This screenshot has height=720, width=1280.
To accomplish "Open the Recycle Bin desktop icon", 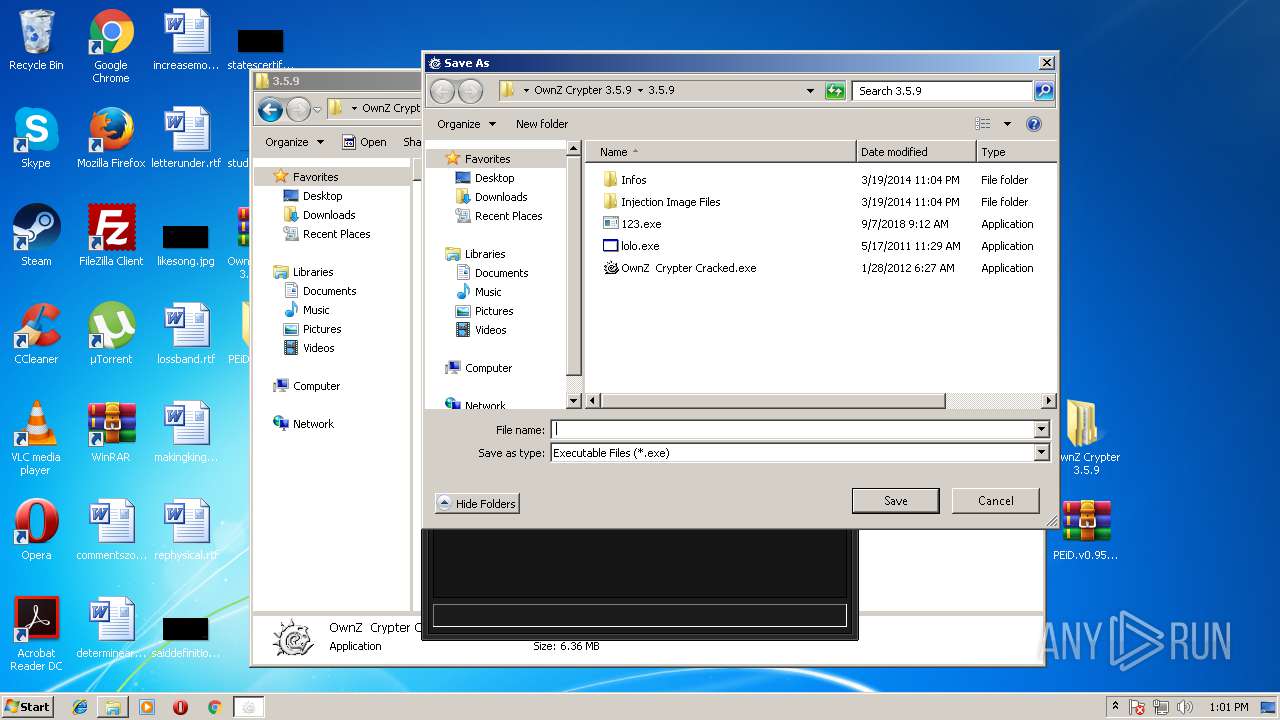I will (36, 41).
